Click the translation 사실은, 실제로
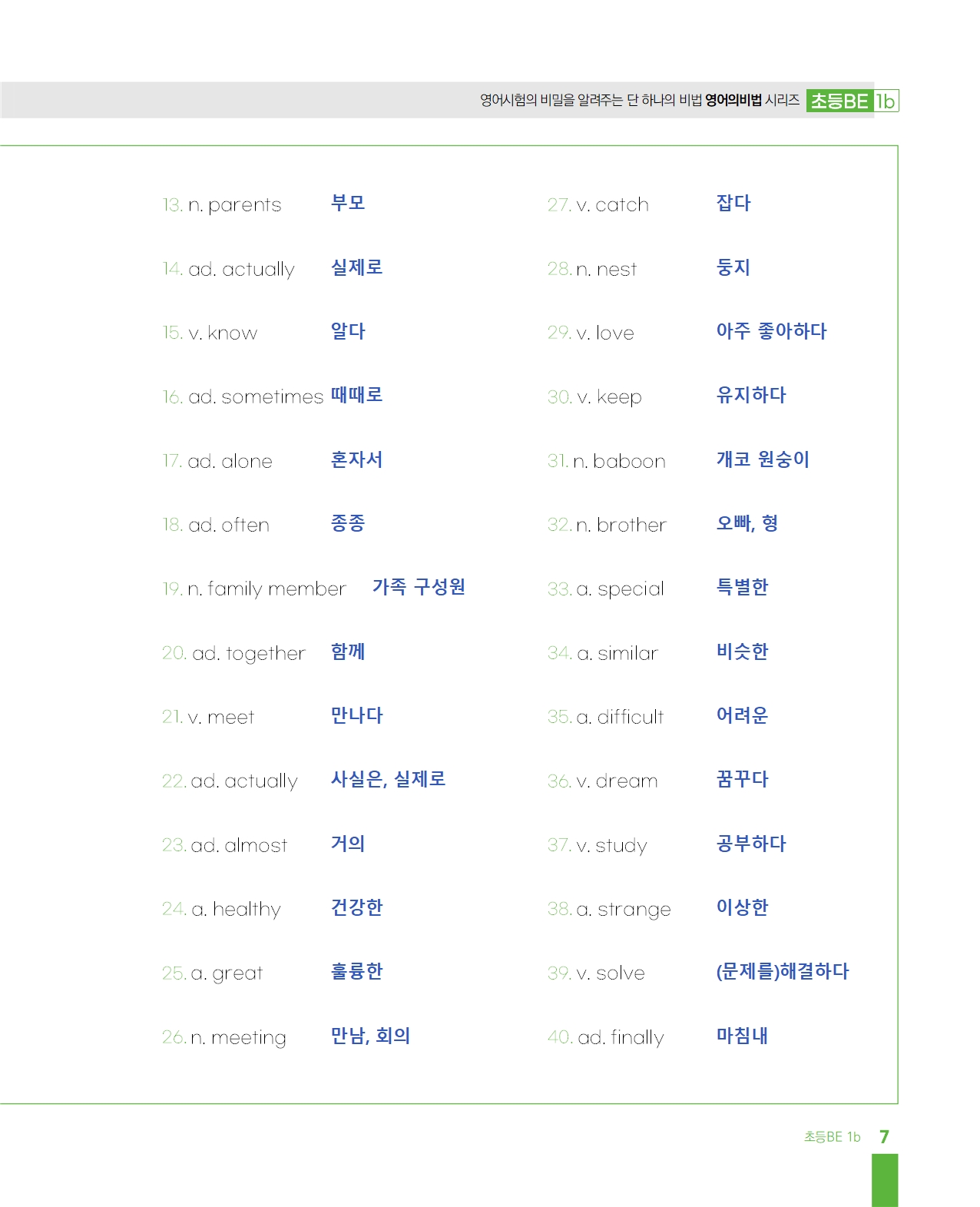Viewport: 980px width, 1207px height. coord(388,779)
